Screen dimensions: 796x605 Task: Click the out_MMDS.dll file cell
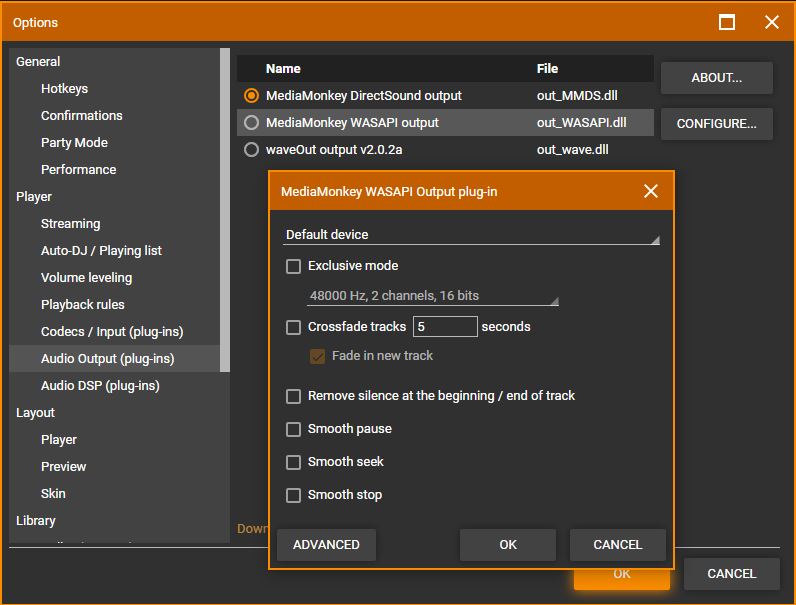pyautogui.click(x=577, y=95)
